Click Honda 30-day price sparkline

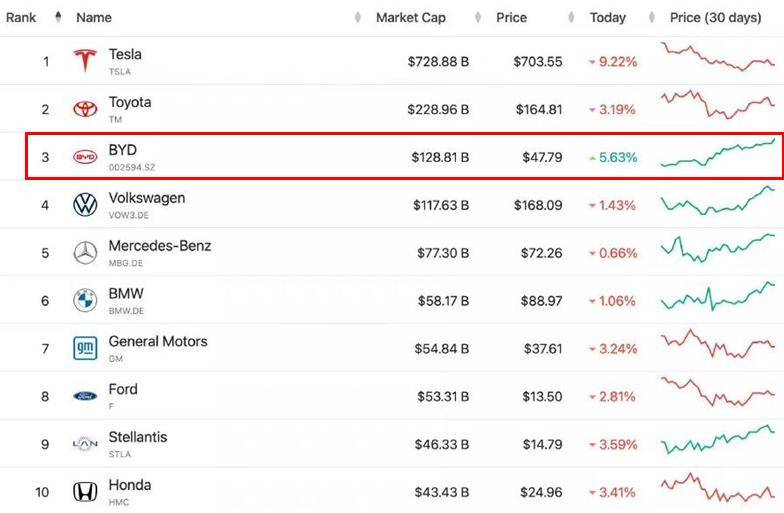pos(717,490)
